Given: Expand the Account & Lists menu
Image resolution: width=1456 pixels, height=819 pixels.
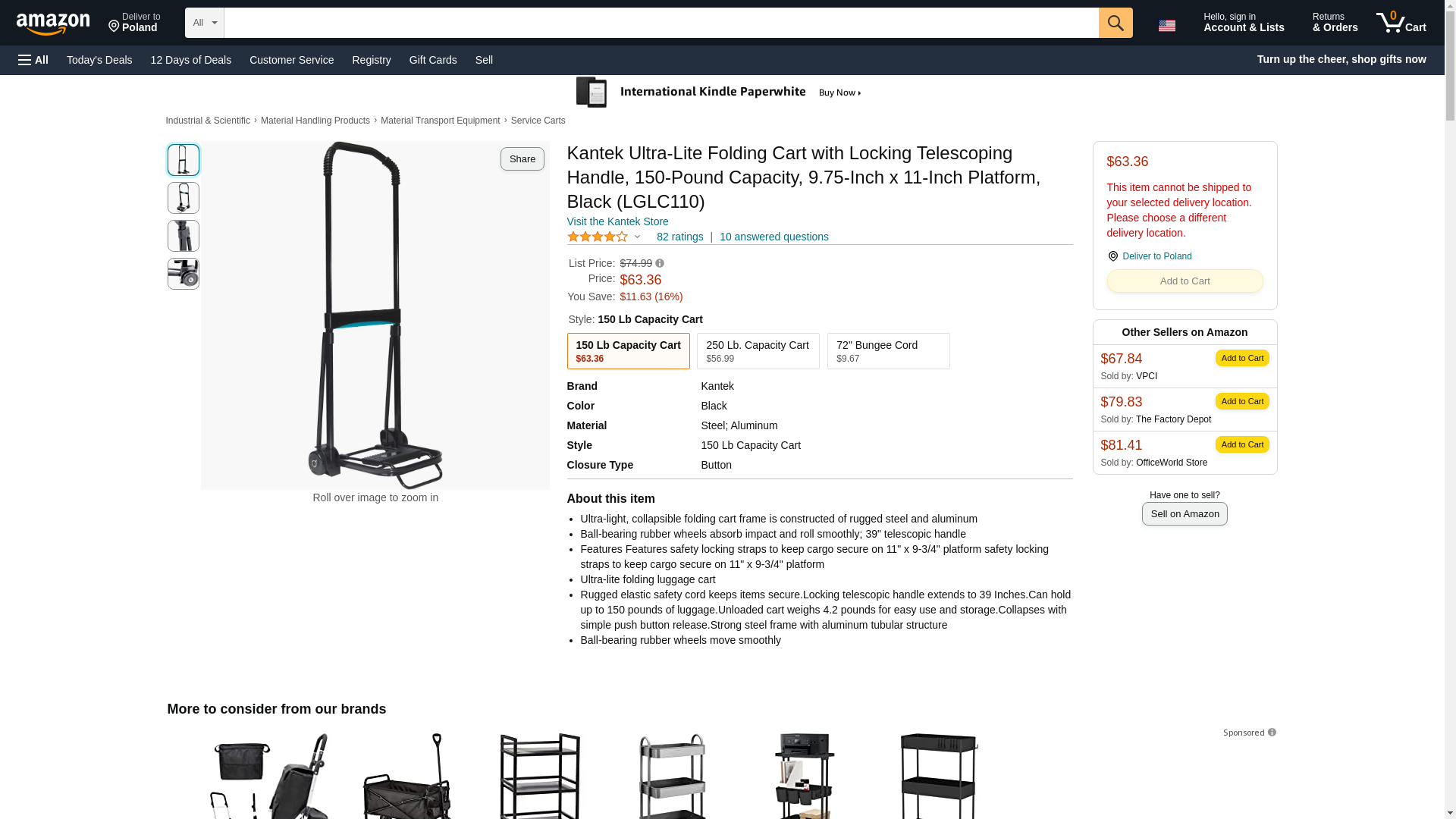Looking at the screenshot, I should coord(1244,23).
